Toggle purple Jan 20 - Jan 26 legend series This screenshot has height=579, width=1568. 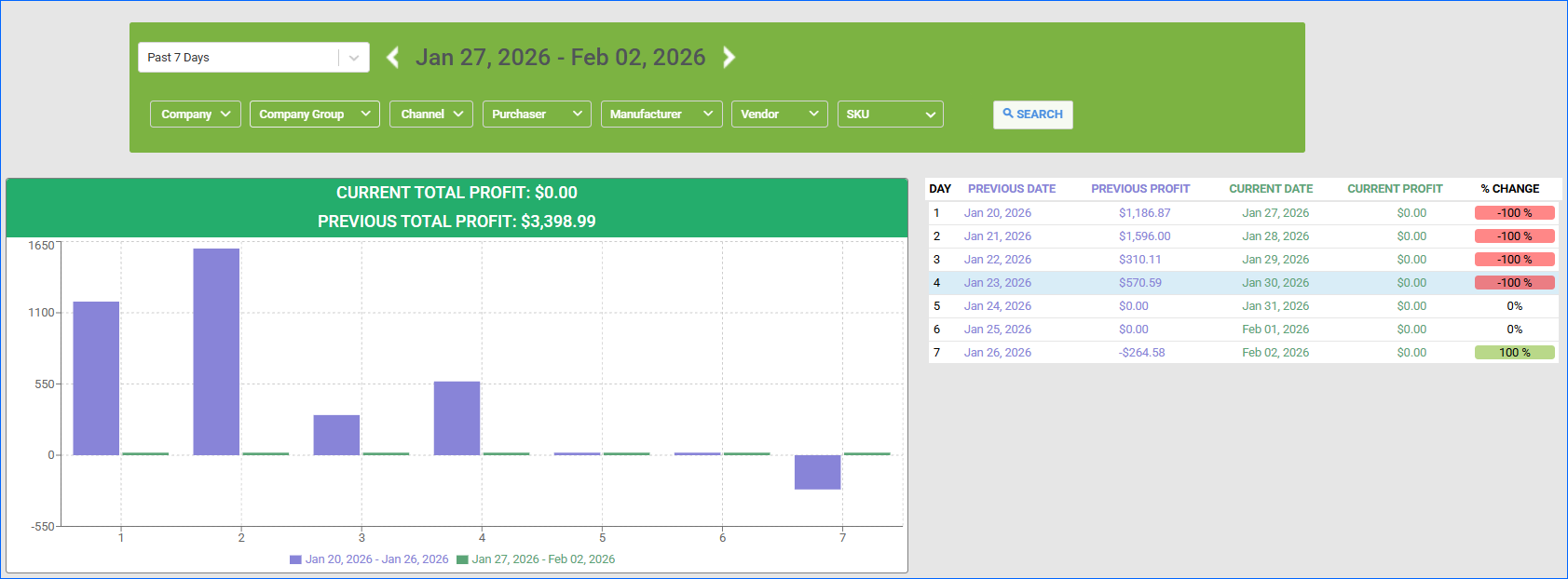(x=369, y=559)
